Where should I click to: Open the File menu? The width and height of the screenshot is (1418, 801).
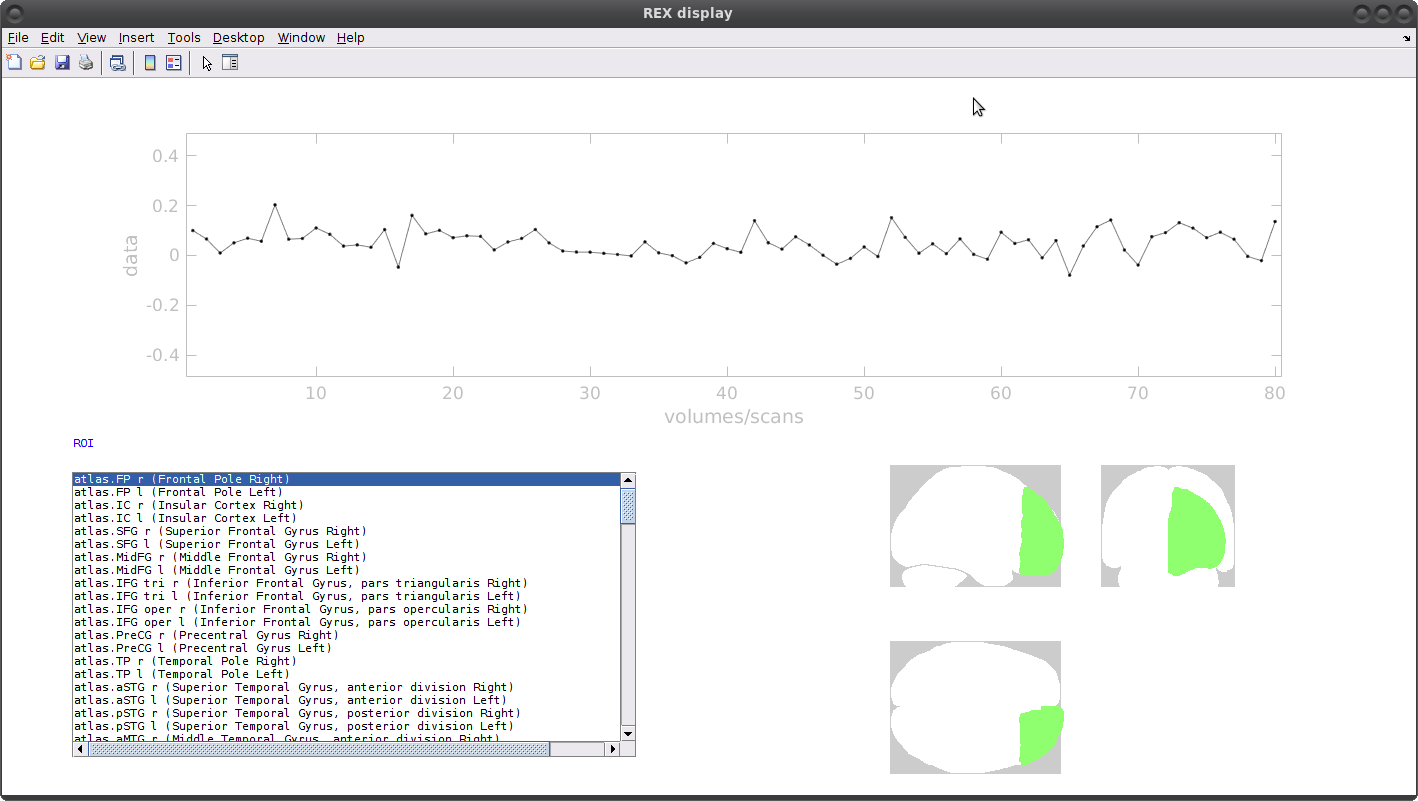tap(18, 38)
